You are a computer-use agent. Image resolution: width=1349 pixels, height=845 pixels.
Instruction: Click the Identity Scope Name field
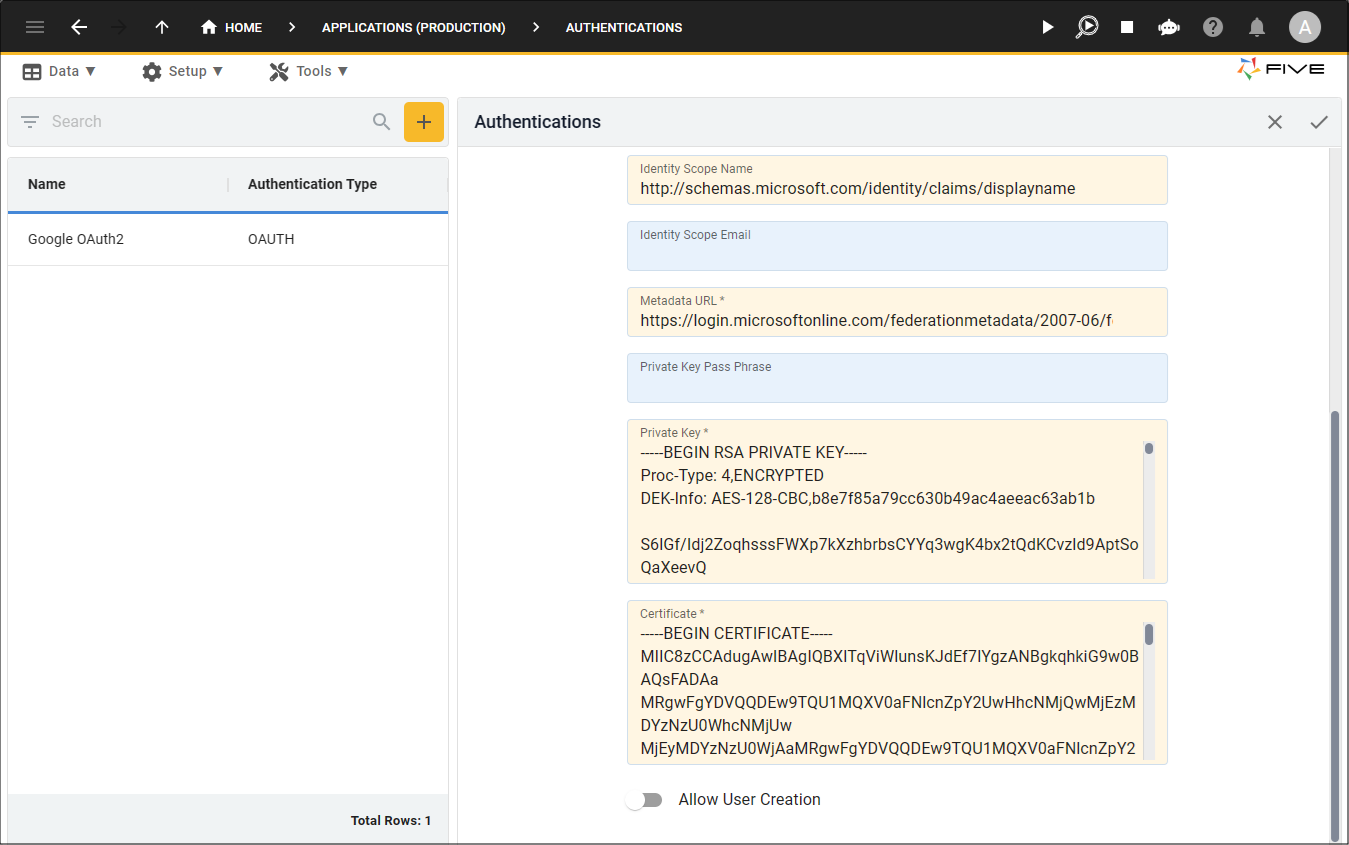[897, 180]
